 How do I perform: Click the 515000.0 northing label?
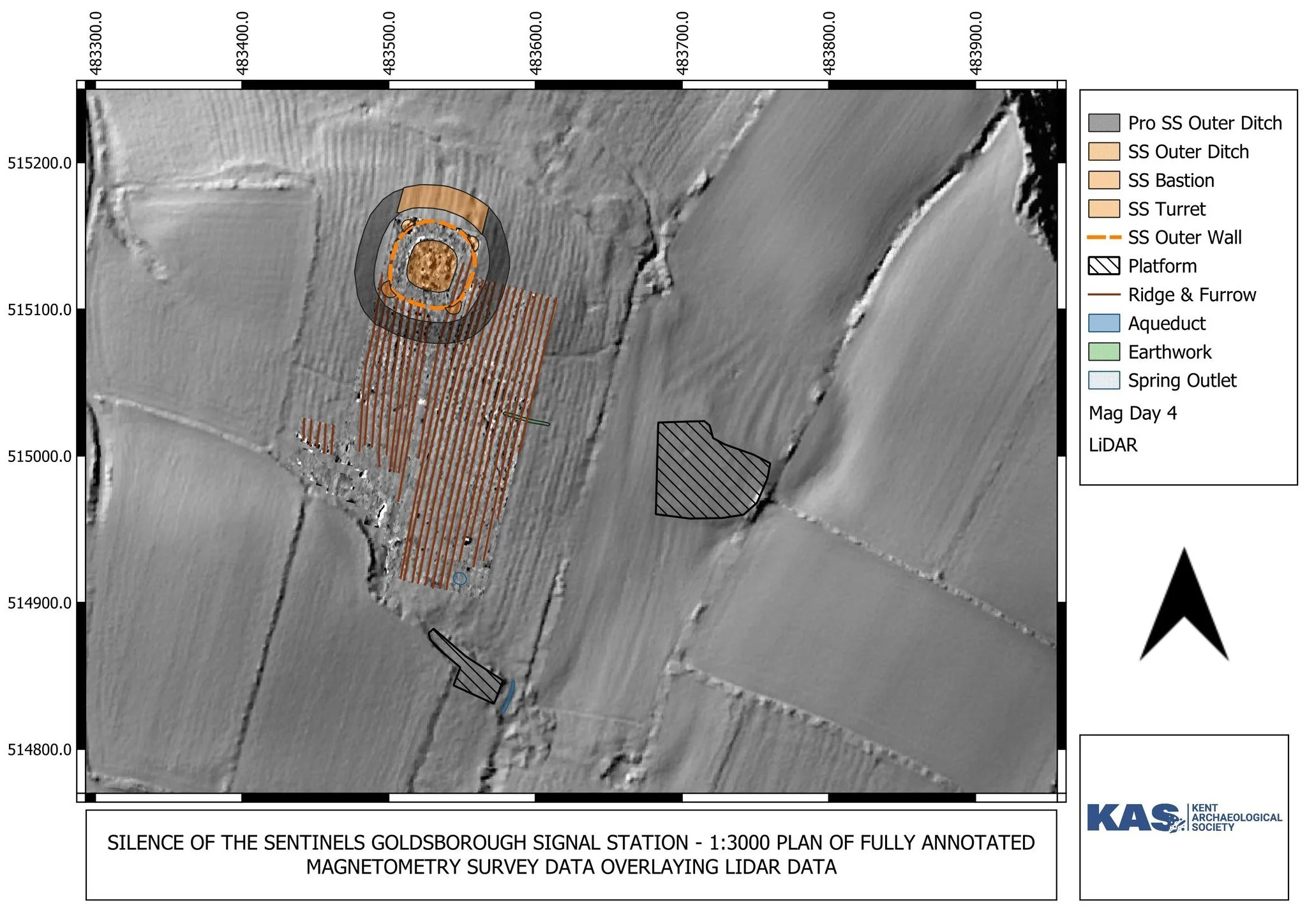(x=39, y=457)
